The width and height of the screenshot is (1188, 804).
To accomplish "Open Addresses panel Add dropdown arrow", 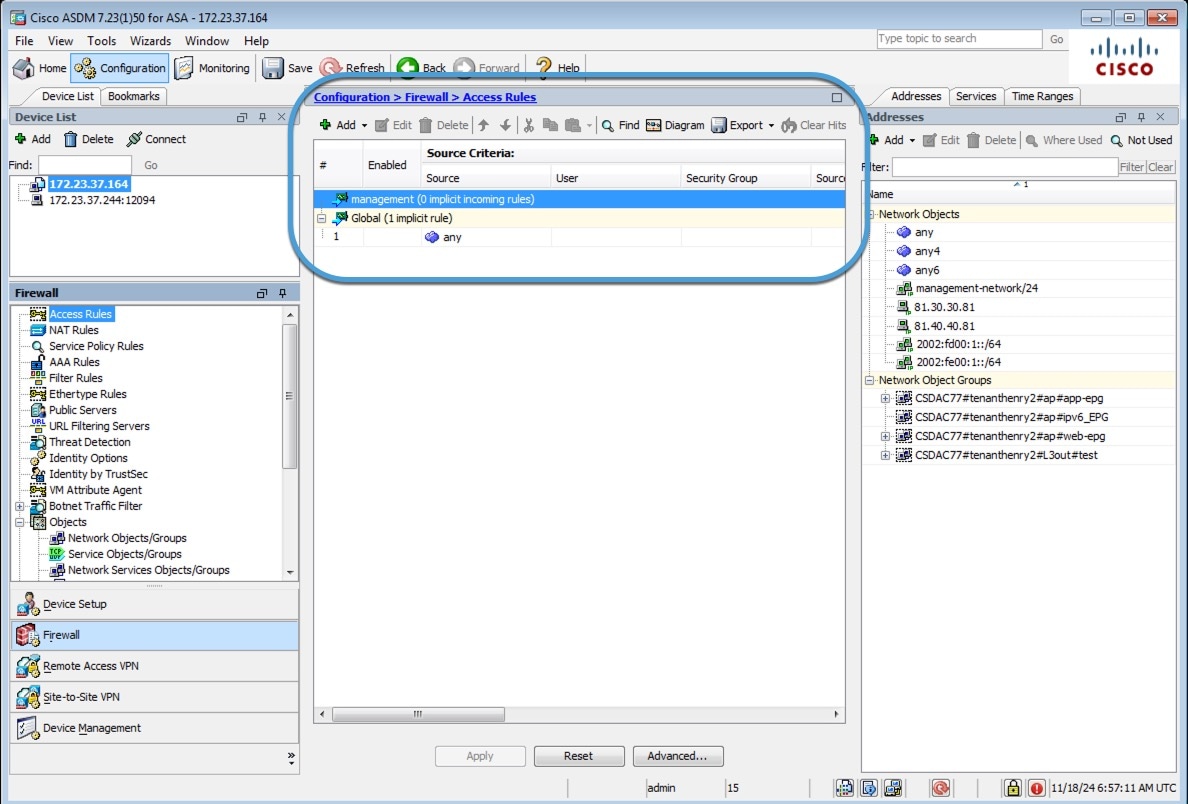I will pos(912,141).
